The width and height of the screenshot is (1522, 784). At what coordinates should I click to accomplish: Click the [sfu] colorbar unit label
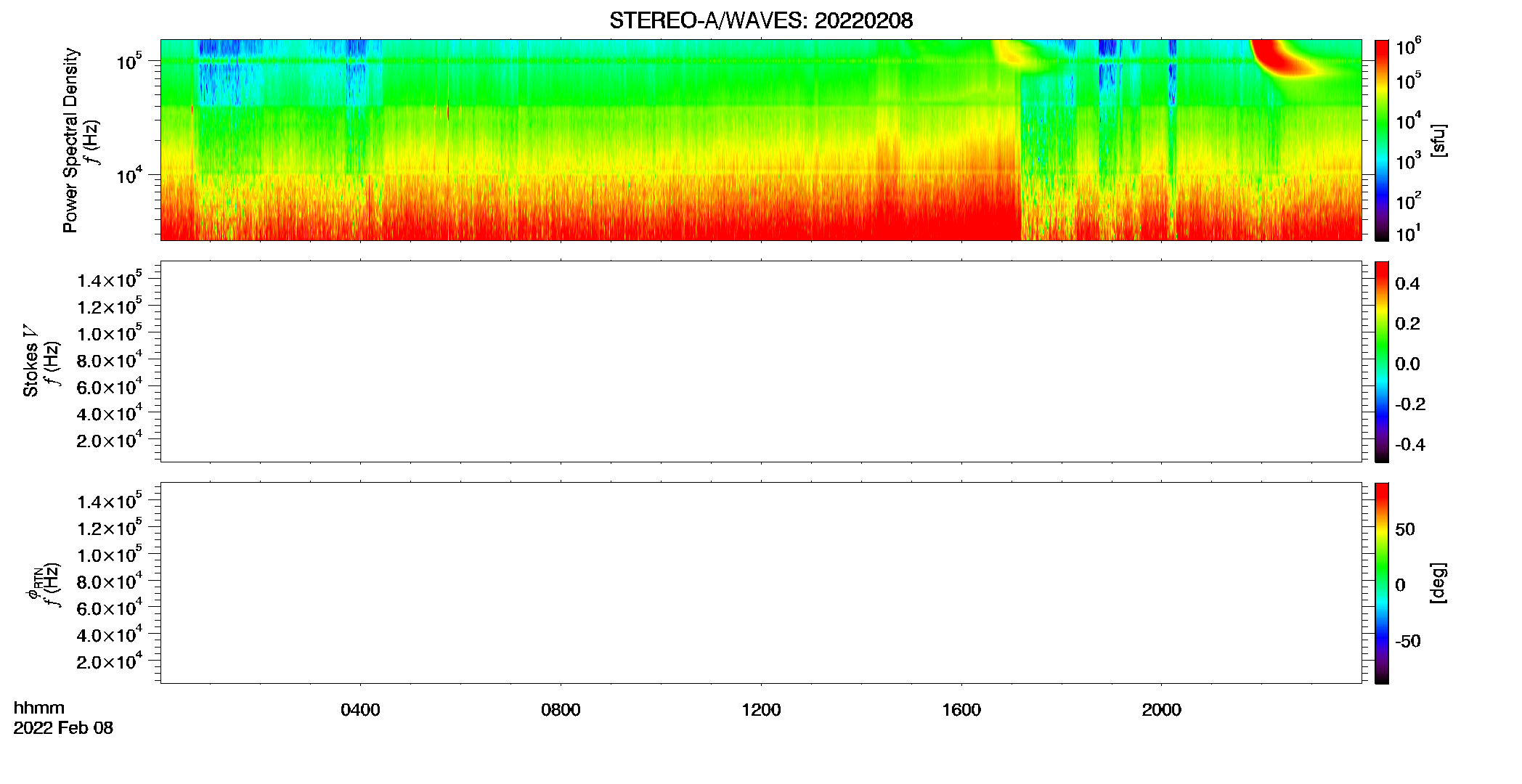pyautogui.click(x=1438, y=140)
